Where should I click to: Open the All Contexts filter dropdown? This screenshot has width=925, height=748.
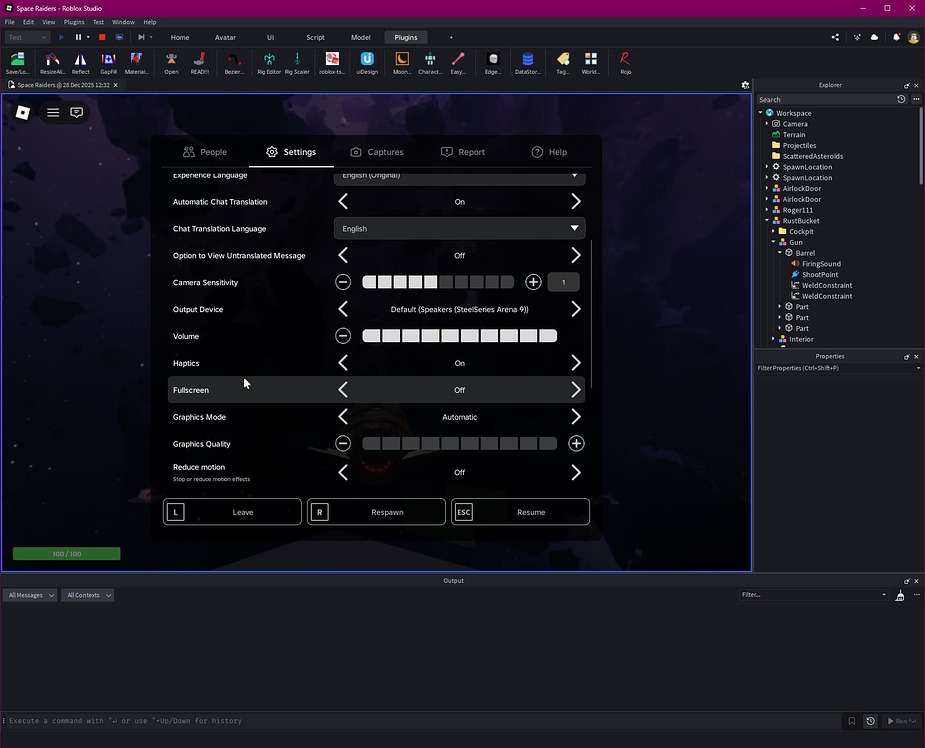click(87, 595)
